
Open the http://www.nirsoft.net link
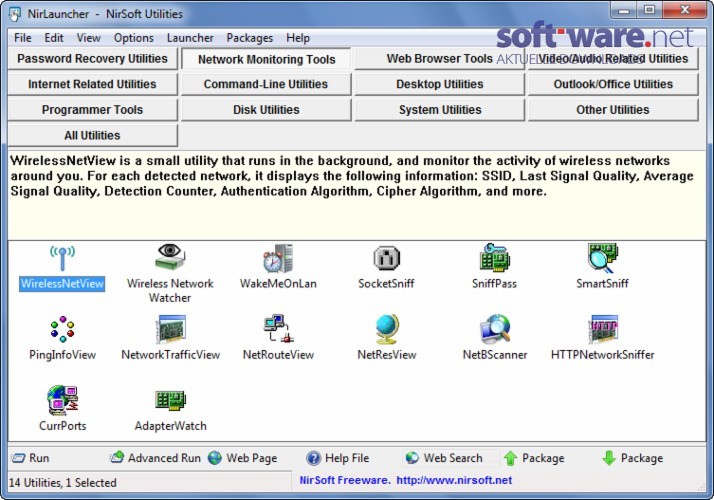[454, 480]
